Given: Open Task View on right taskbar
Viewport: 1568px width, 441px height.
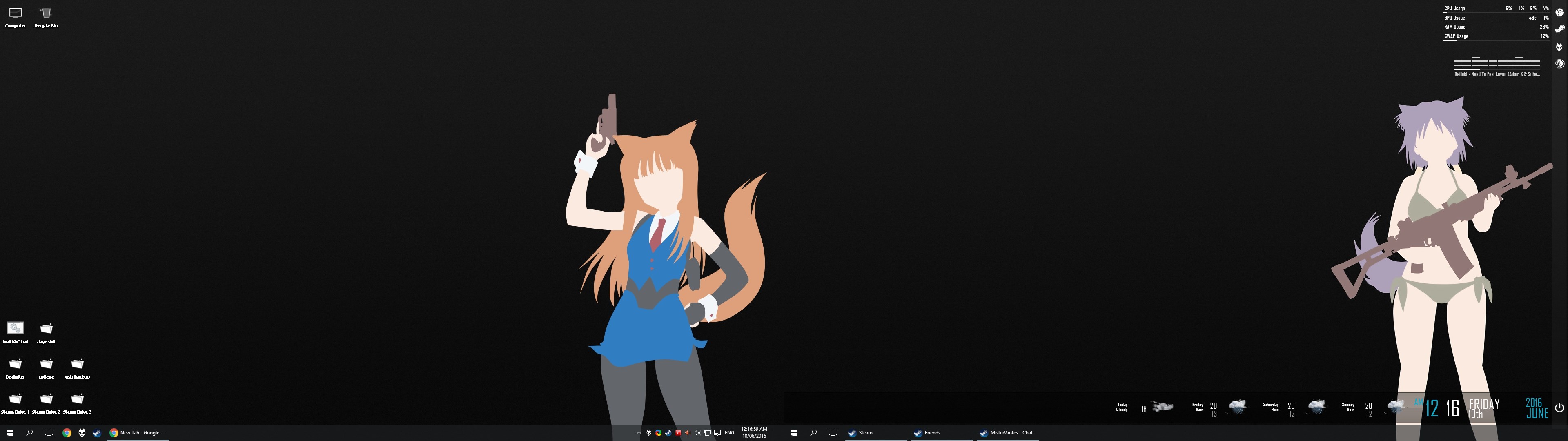Looking at the screenshot, I should tap(833, 433).
